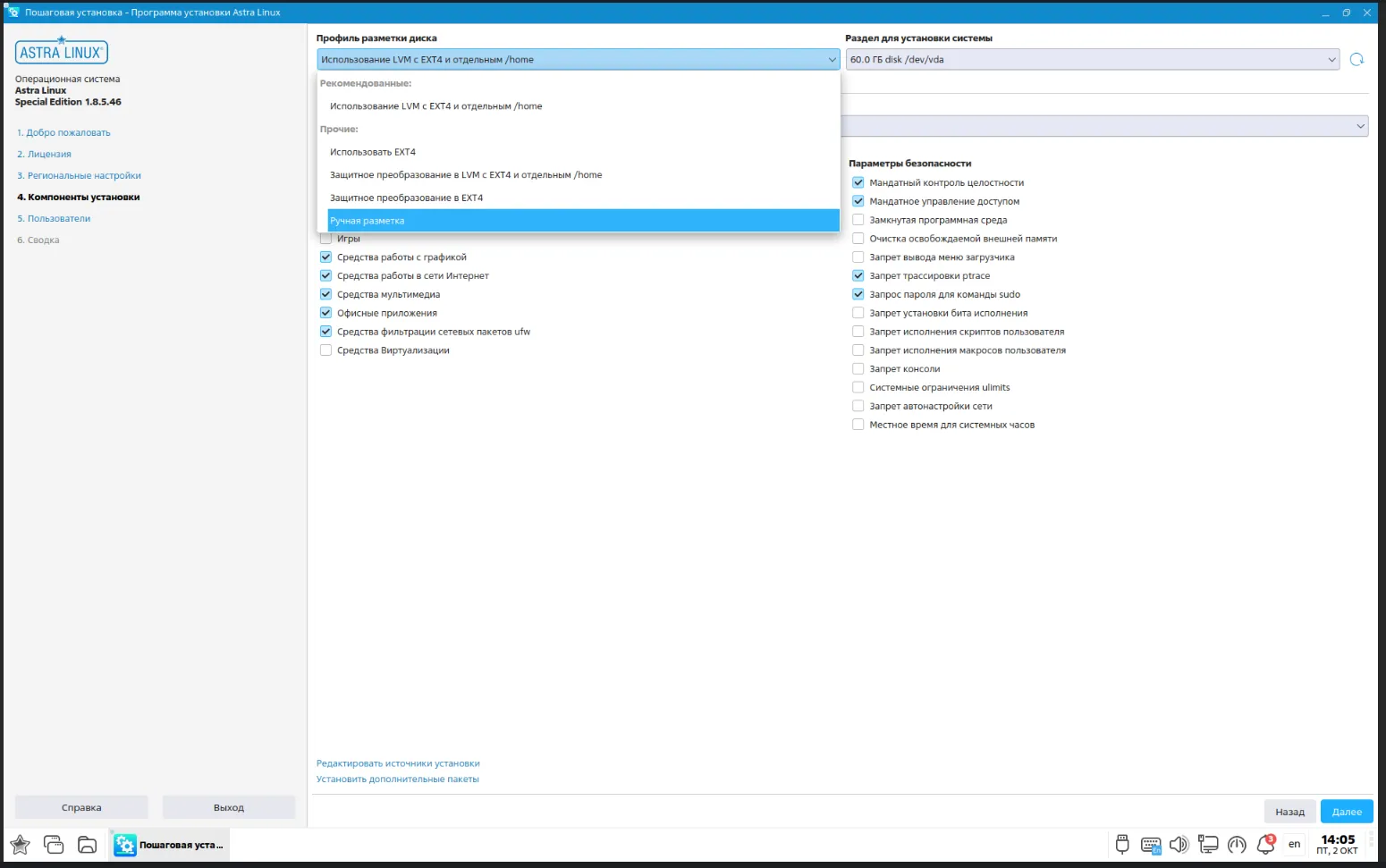Expand the partly hidden dropdown under the disk selector

[1104, 126]
